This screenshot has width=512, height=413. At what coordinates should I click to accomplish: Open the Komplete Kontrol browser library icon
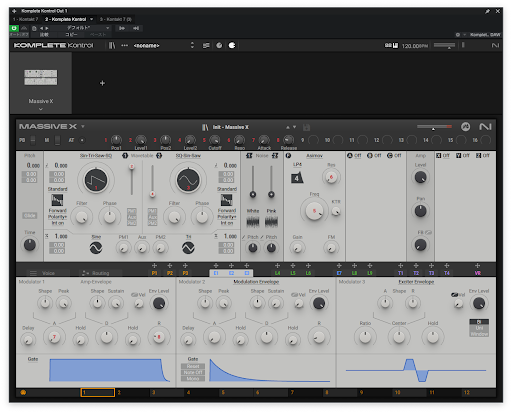point(112,45)
